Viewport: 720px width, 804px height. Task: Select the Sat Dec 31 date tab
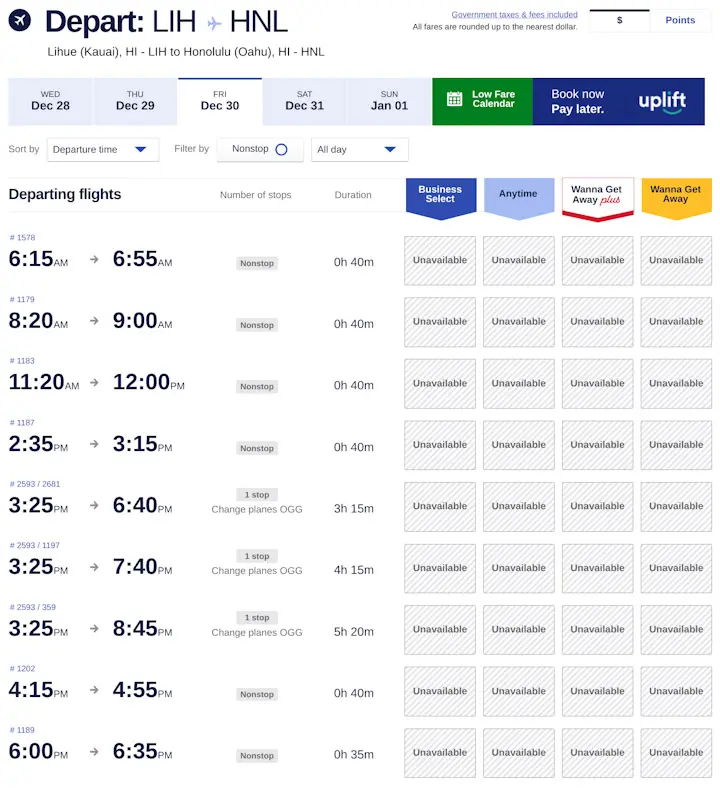304,102
